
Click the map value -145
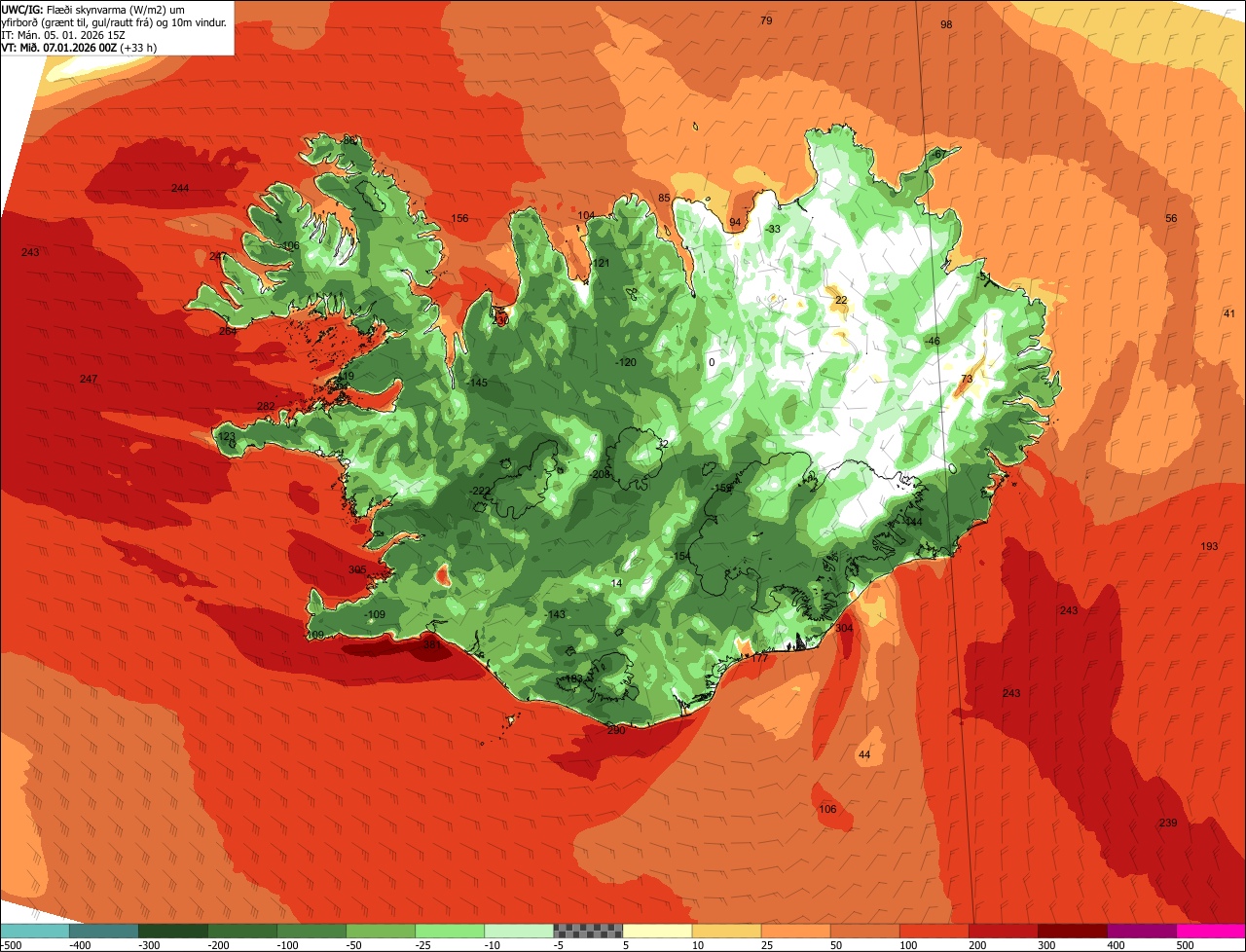[x=477, y=383]
